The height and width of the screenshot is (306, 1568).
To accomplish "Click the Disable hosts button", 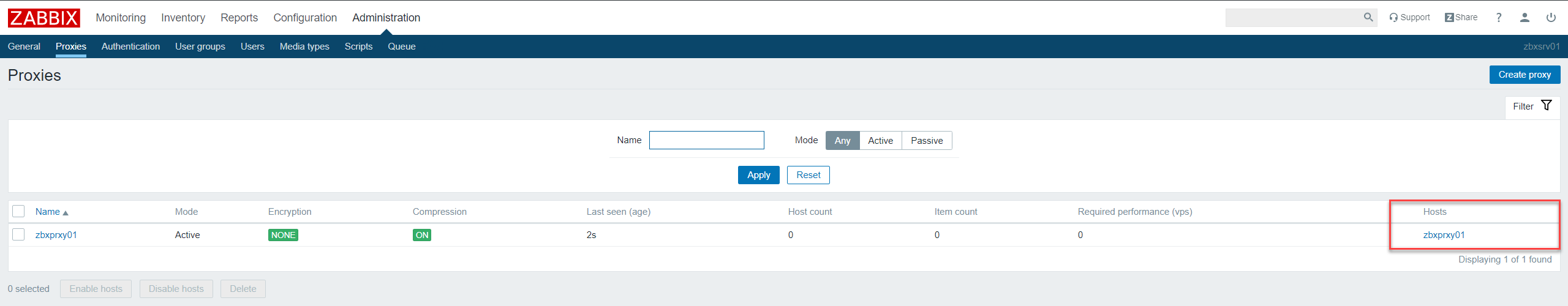I will click(x=176, y=289).
